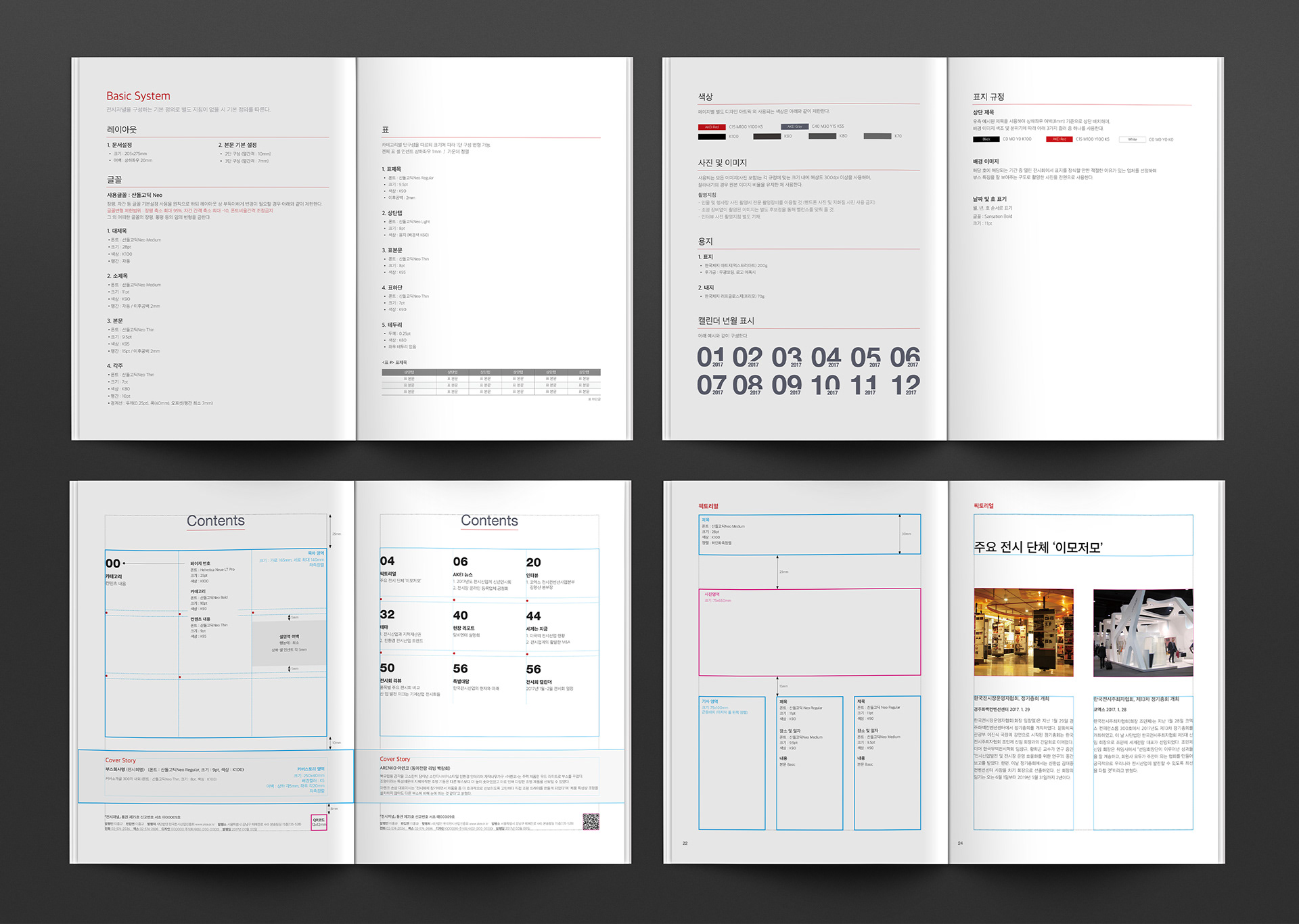Click the 00 placeholder page number

pos(113,563)
